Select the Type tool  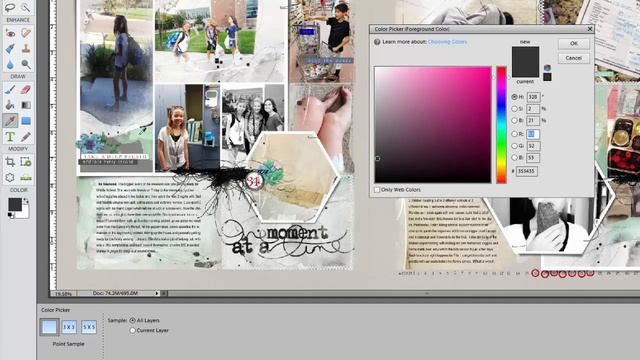tap(10, 136)
